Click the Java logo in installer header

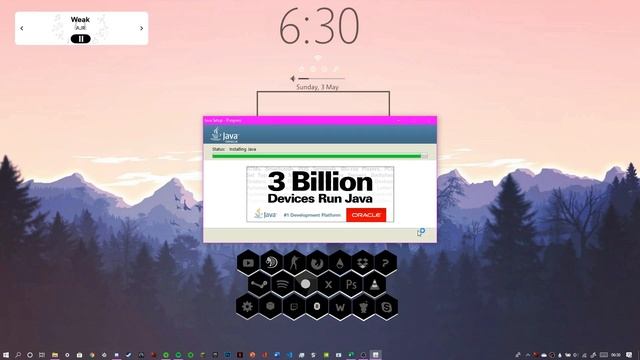tap(225, 135)
